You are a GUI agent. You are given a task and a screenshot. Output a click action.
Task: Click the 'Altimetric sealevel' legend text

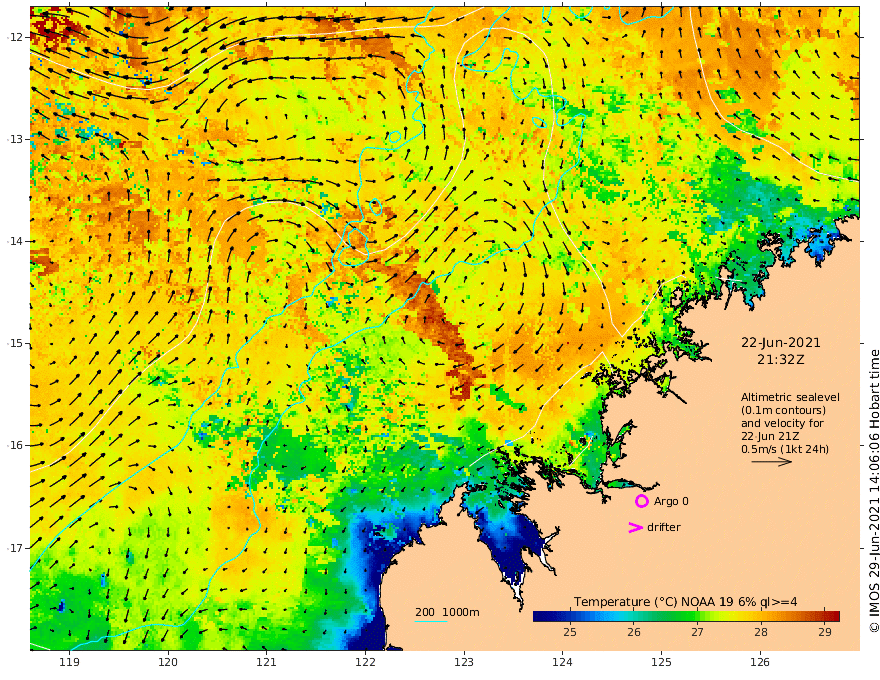[x=790, y=397]
